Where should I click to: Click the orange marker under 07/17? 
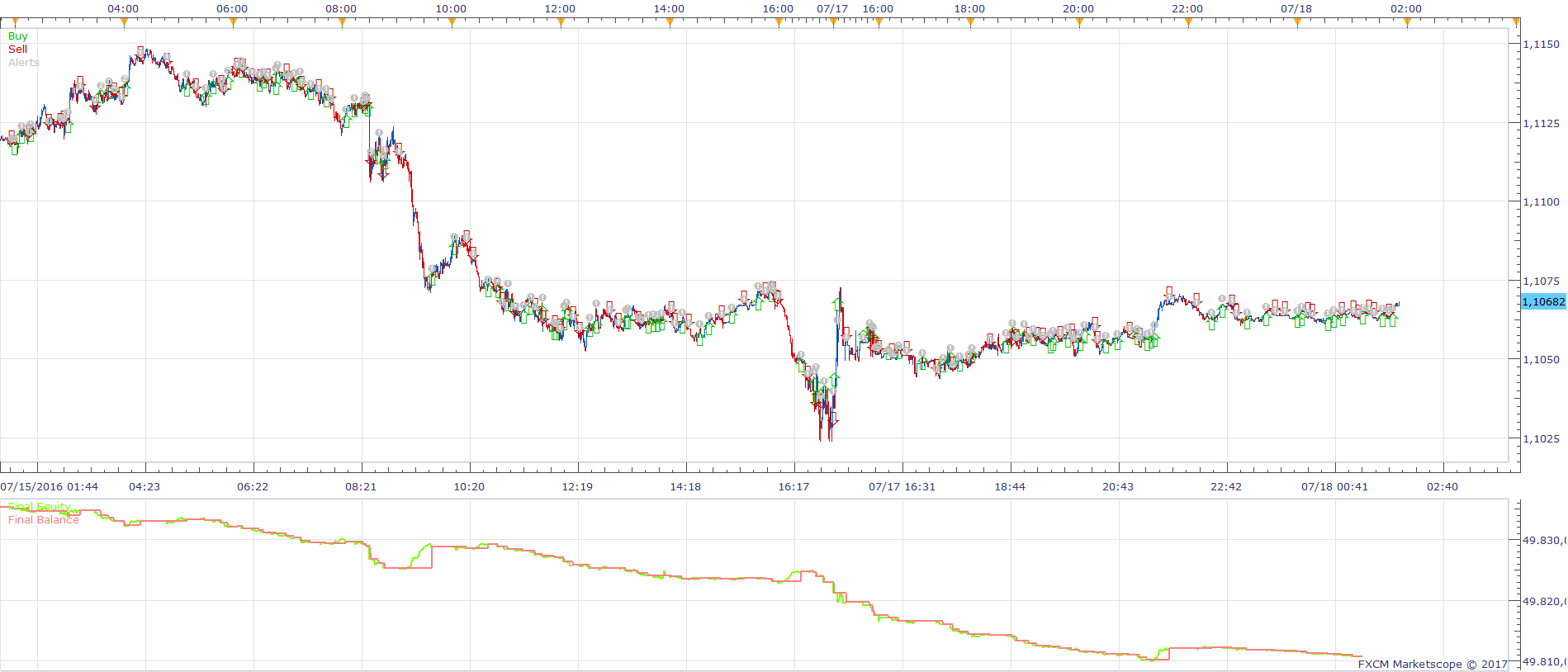click(833, 23)
